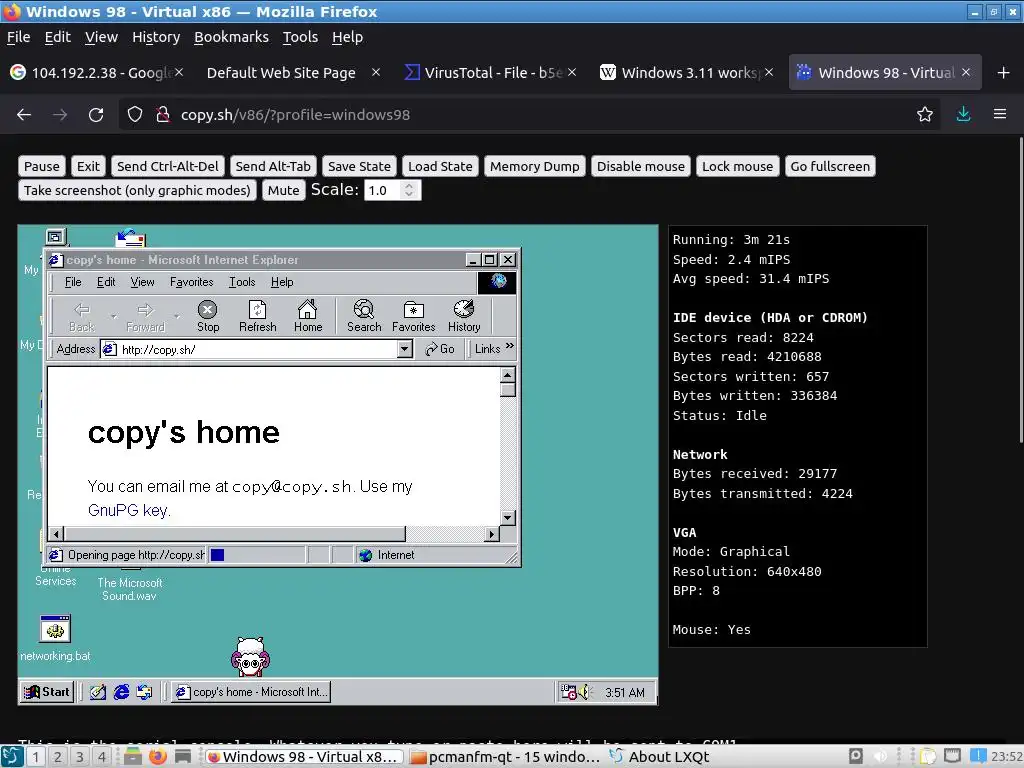The width and height of the screenshot is (1024, 768).
Task: Open the IE Favorites menu
Action: (191, 282)
